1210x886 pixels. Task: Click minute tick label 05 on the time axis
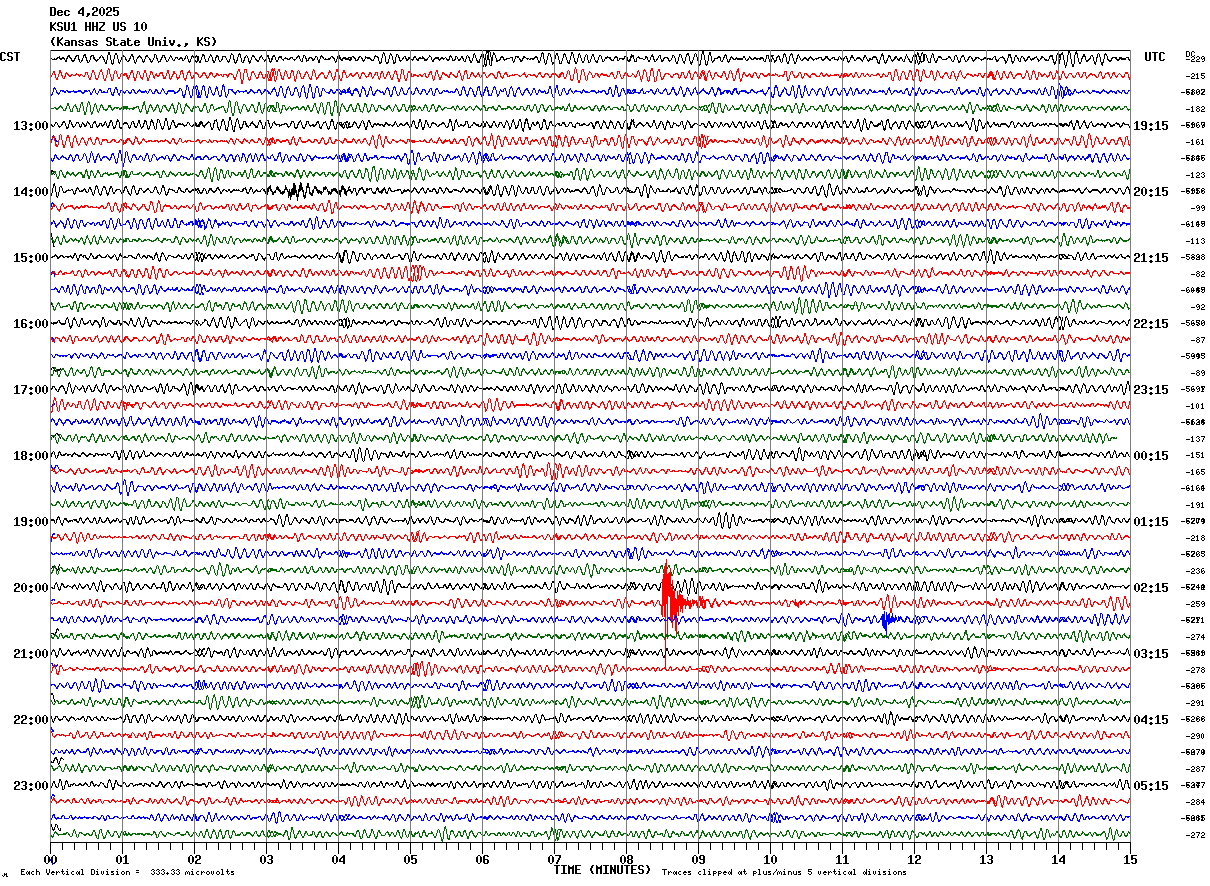point(410,859)
